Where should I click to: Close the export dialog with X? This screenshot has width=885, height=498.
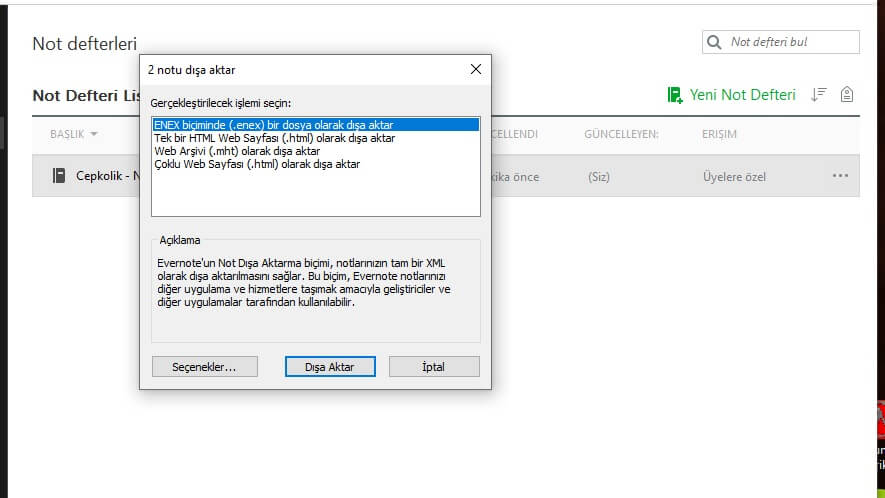coord(476,69)
